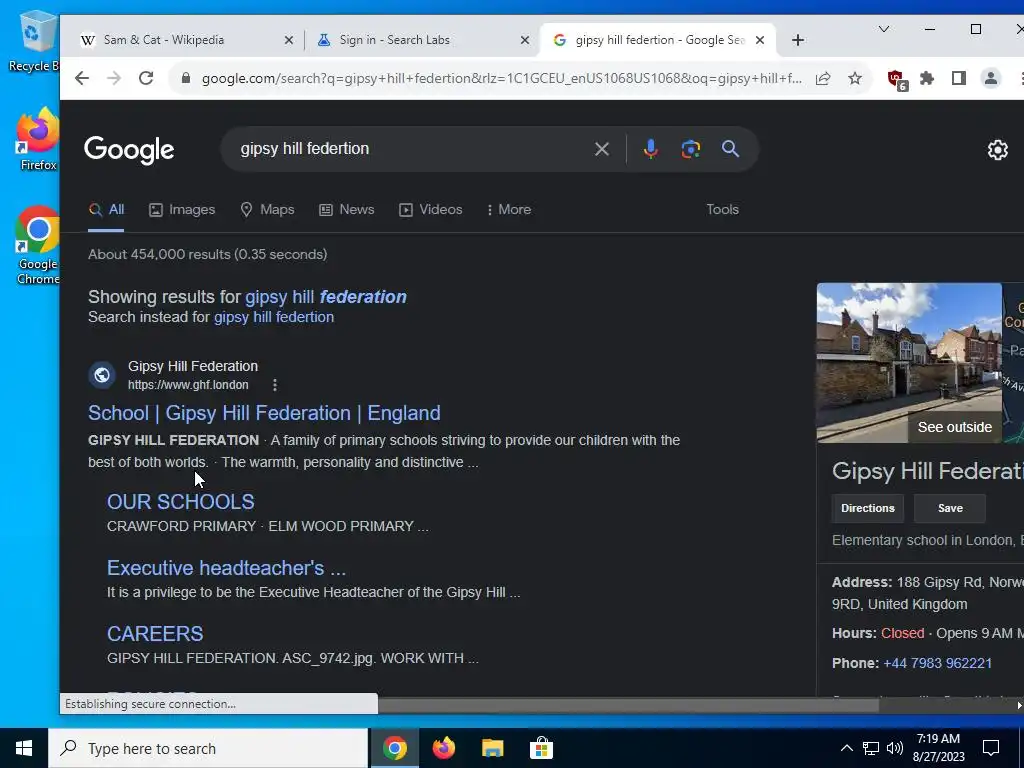Expand the More search filters menu
Viewport: 1024px width, 768px height.
coord(509,210)
